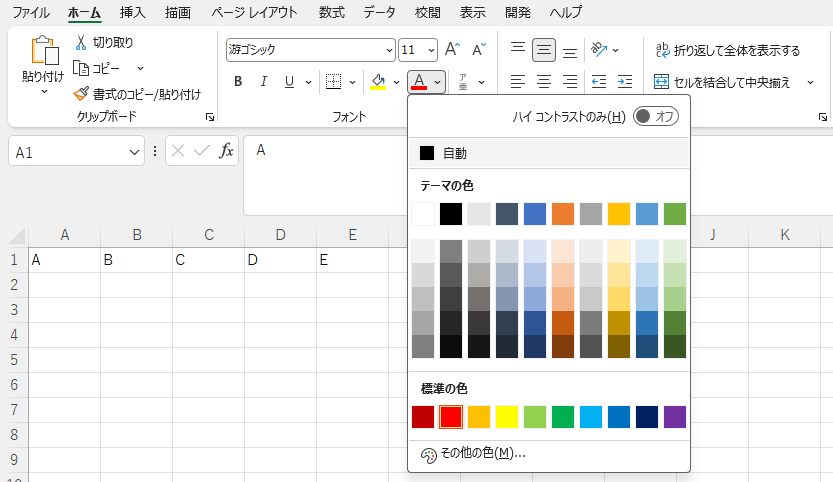Collapse the font color dropdown arrow

(x=437, y=82)
